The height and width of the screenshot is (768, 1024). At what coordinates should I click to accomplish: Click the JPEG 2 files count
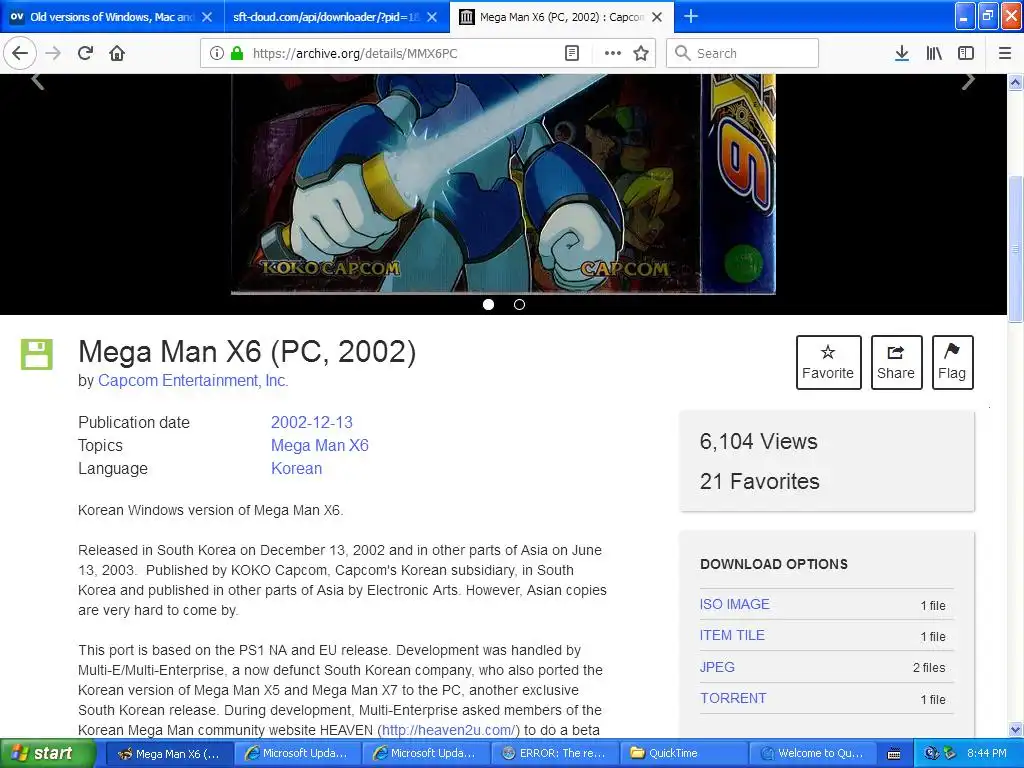coord(929,667)
